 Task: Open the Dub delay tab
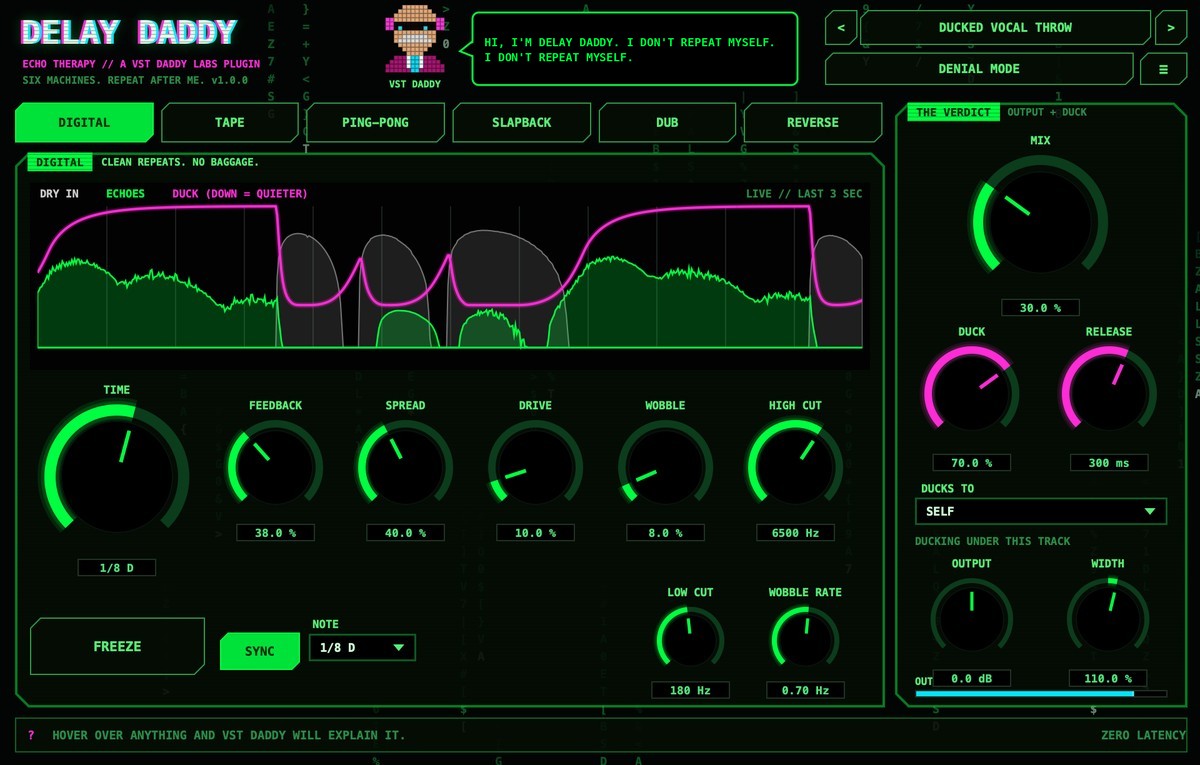click(667, 122)
